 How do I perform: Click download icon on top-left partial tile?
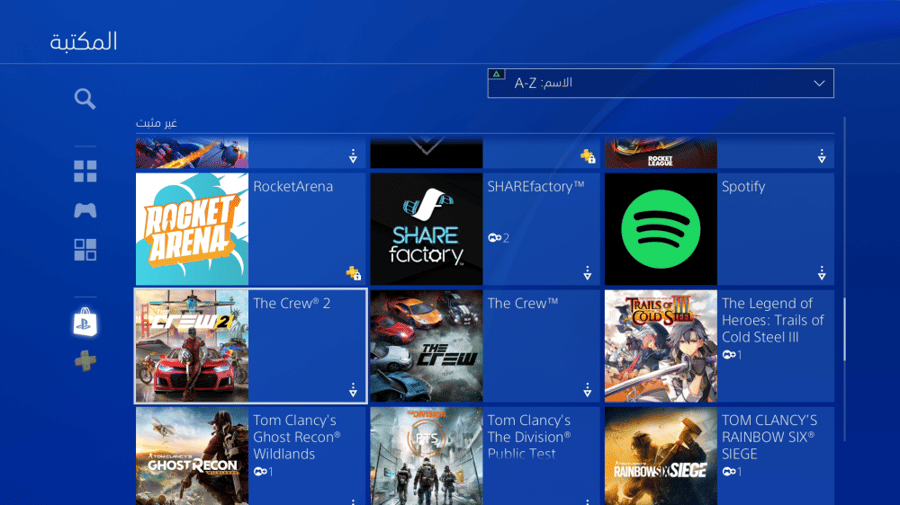click(353, 156)
